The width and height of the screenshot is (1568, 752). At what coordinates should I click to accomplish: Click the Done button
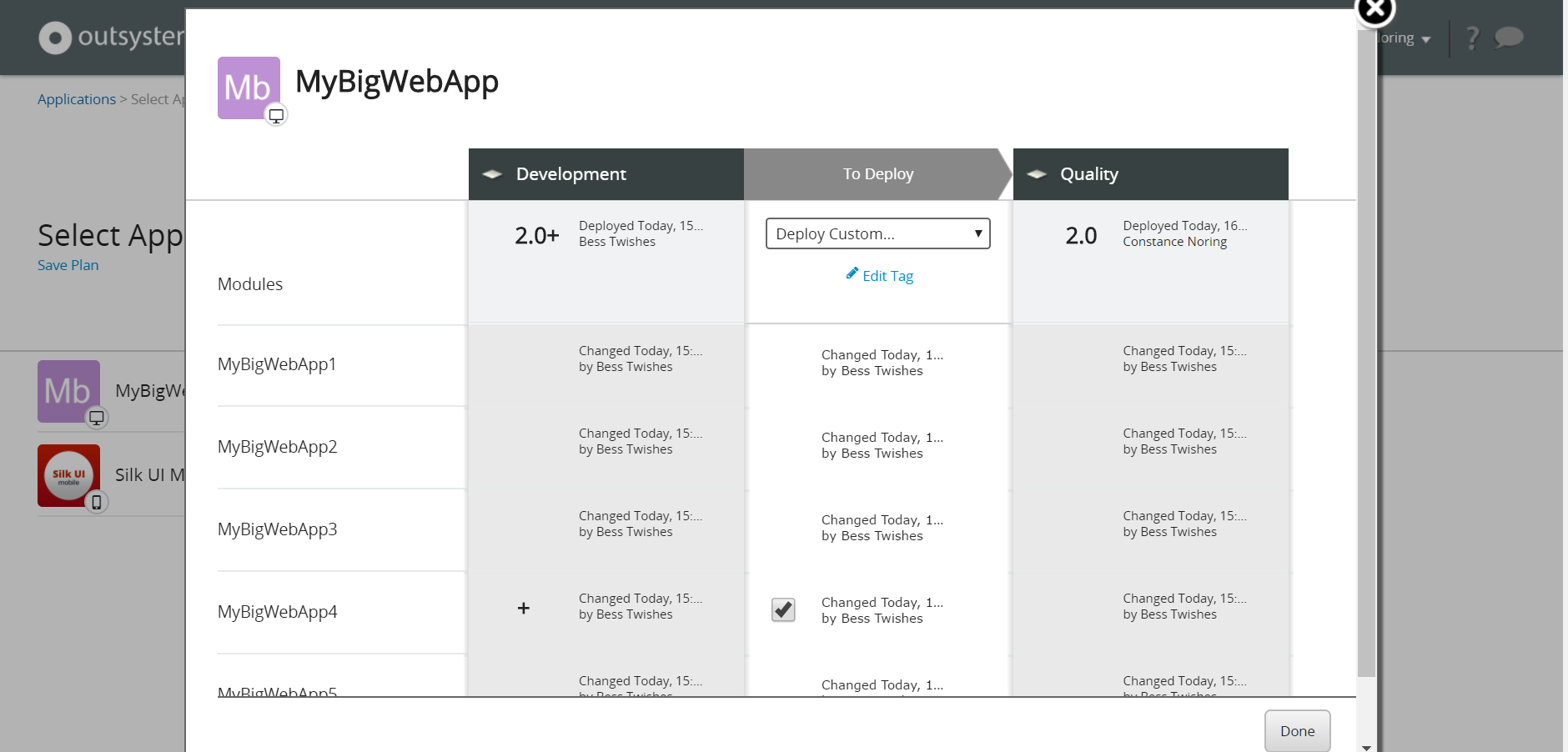1296,730
